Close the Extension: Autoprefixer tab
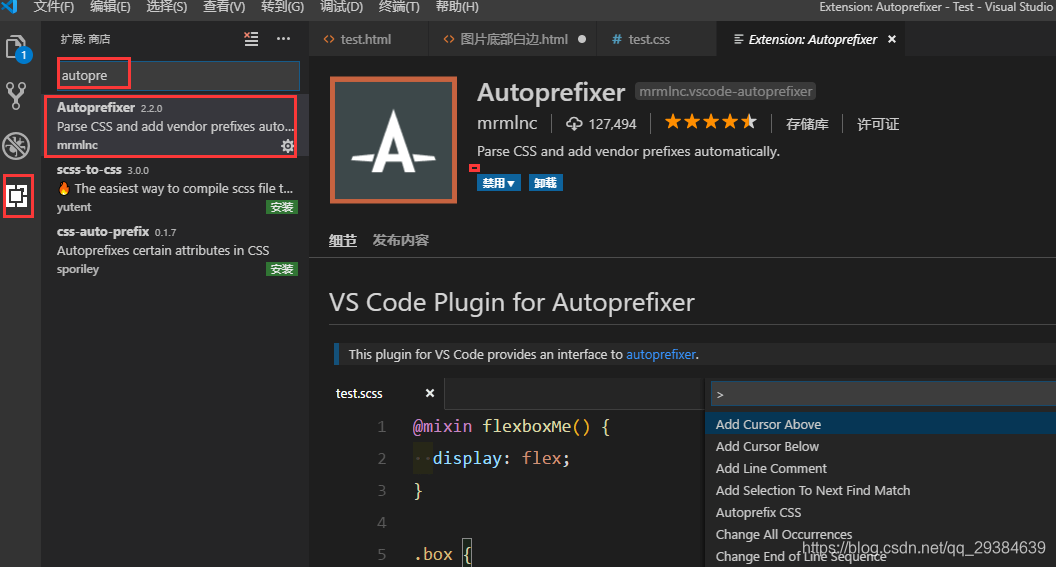Screen dimensions: 1056x567 coord(892,39)
